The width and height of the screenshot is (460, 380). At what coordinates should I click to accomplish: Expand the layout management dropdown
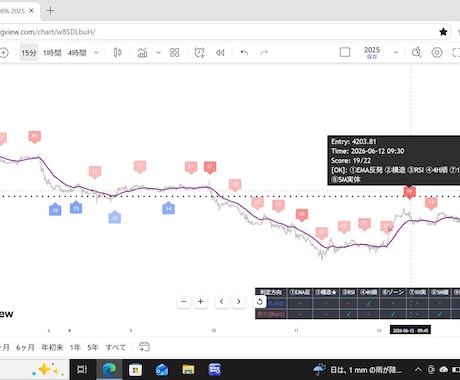(x=396, y=52)
